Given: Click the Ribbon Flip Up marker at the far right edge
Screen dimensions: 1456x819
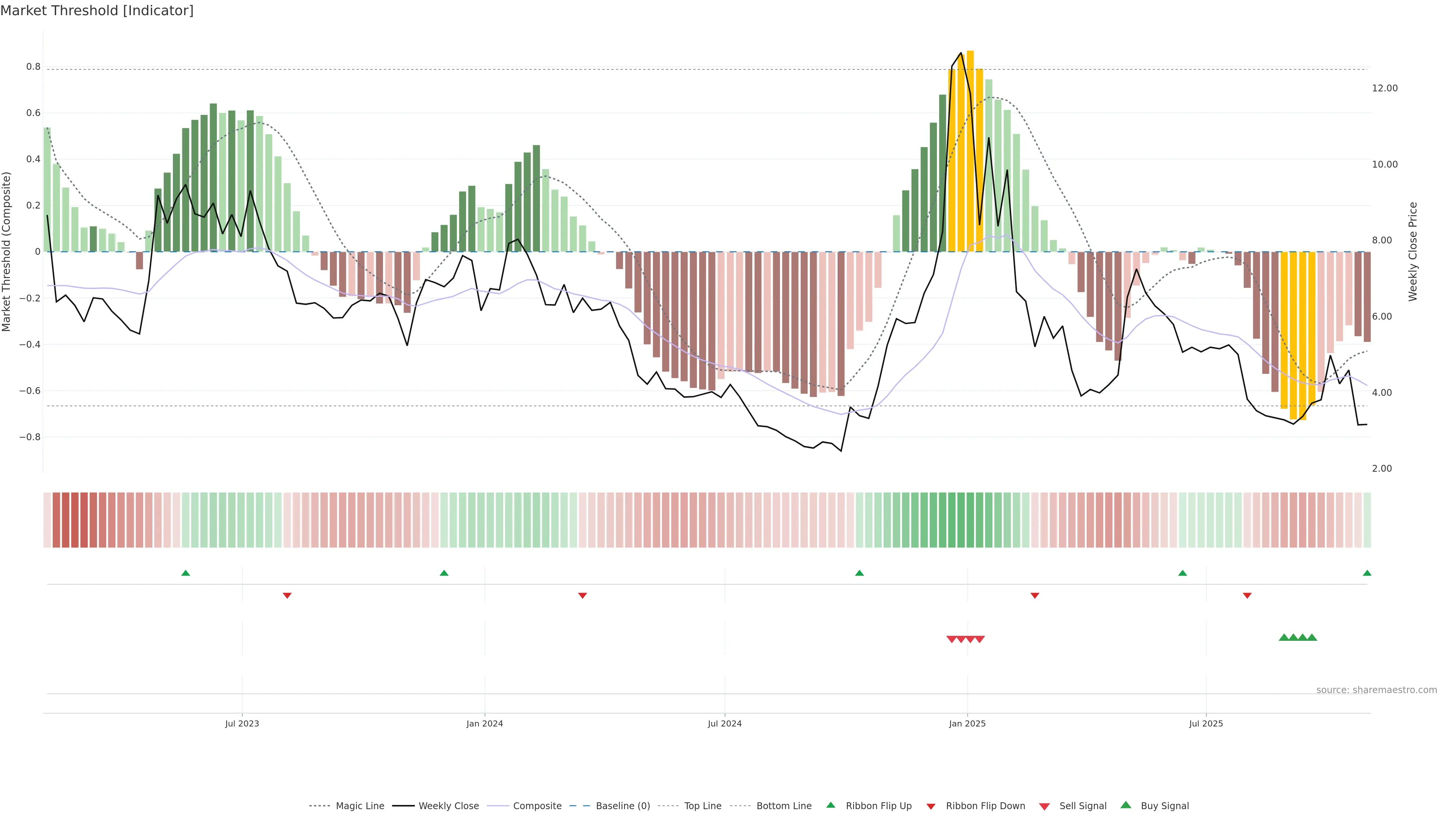Looking at the screenshot, I should tap(1367, 573).
